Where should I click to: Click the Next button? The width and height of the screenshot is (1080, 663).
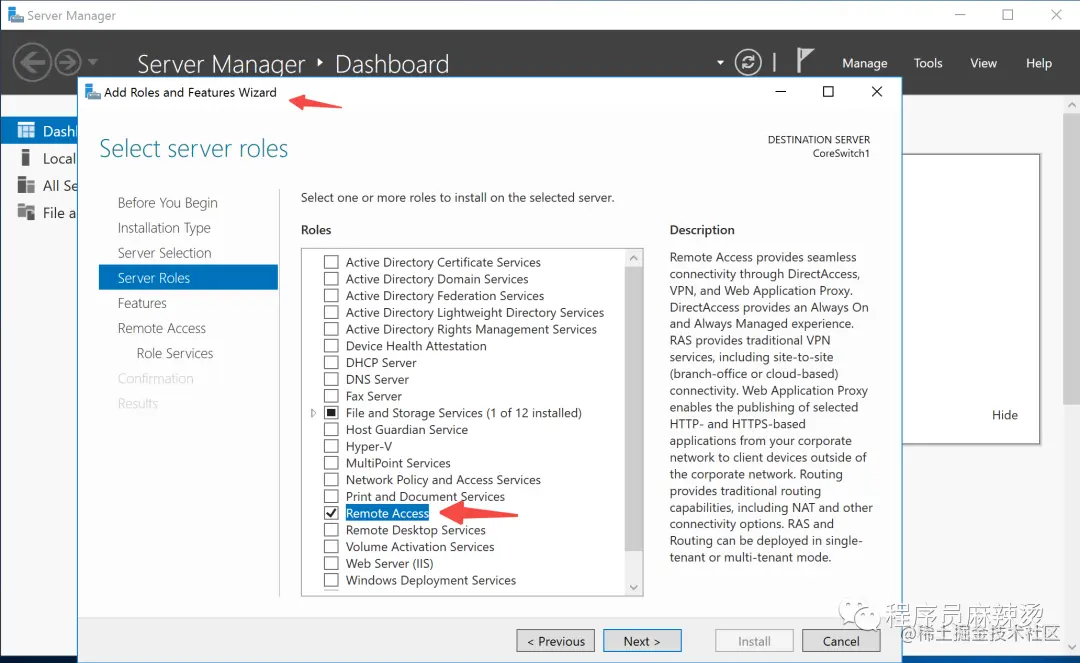[x=642, y=641]
